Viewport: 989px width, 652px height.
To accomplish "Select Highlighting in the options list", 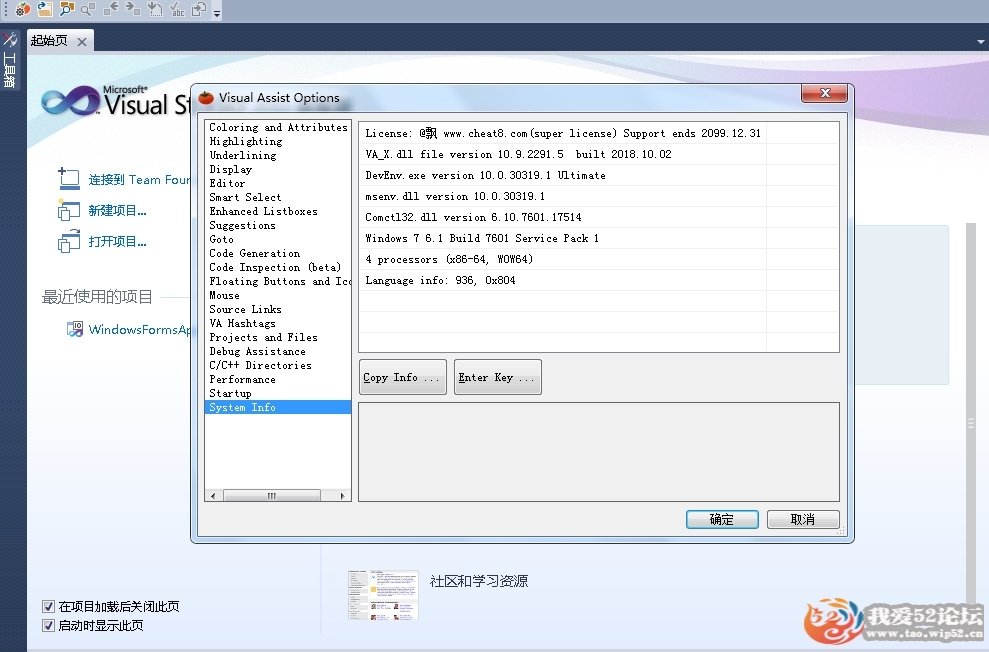I will click(278, 141).
